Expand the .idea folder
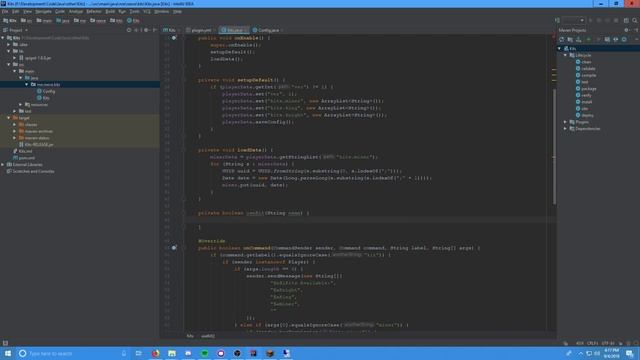This screenshot has width=640, height=360. click(x=9, y=44)
